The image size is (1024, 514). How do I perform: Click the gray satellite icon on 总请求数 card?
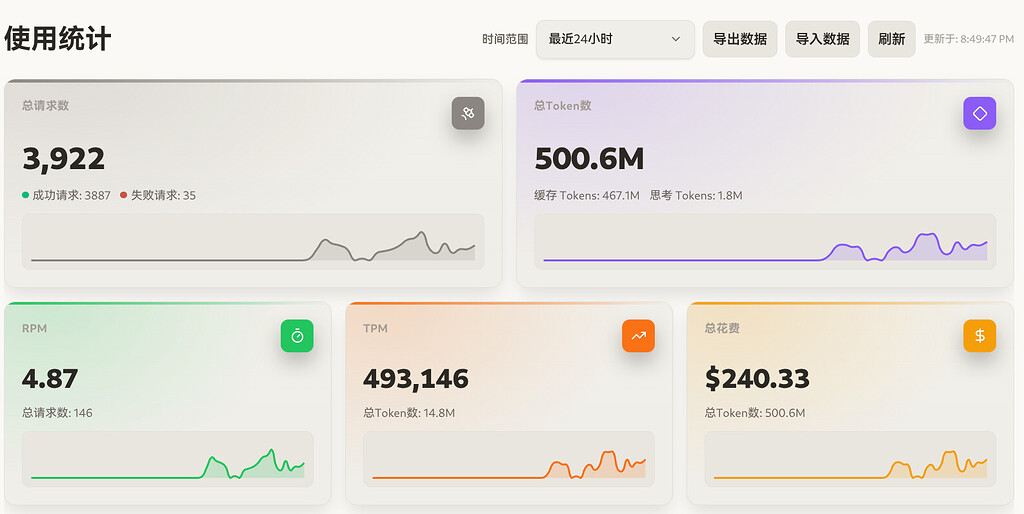click(468, 113)
